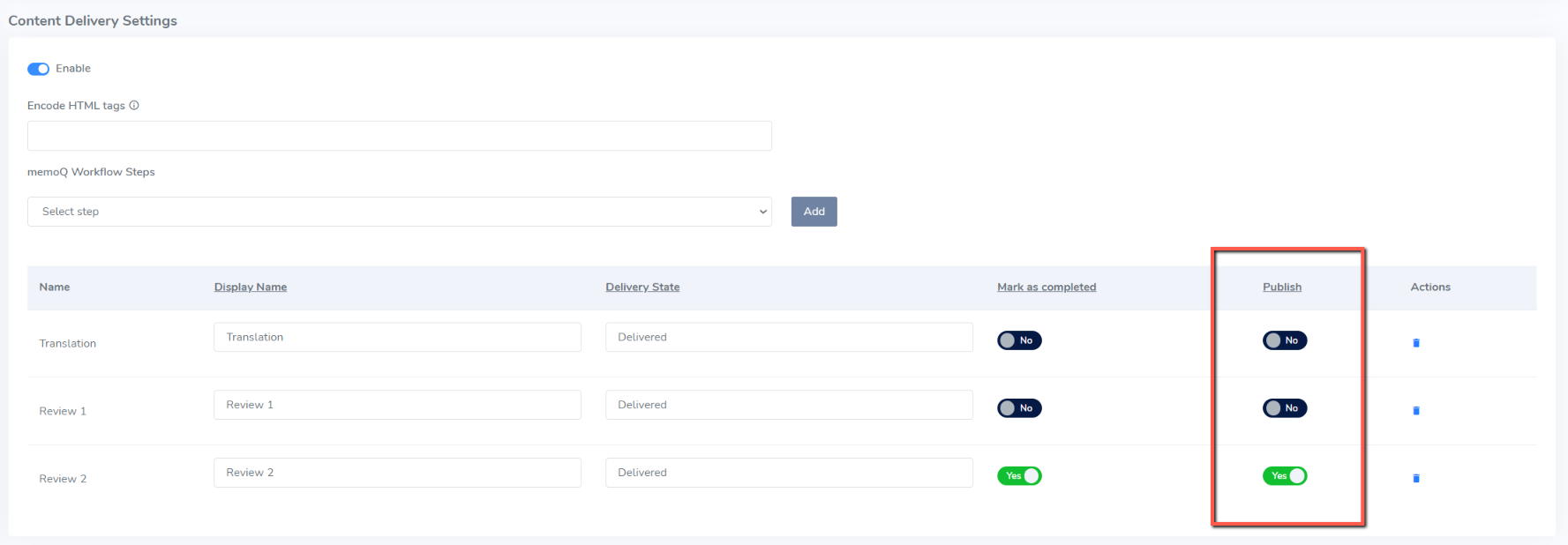The height and width of the screenshot is (545, 1568).
Task: Toggle the Enable switch
Action: tap(38, 69)
